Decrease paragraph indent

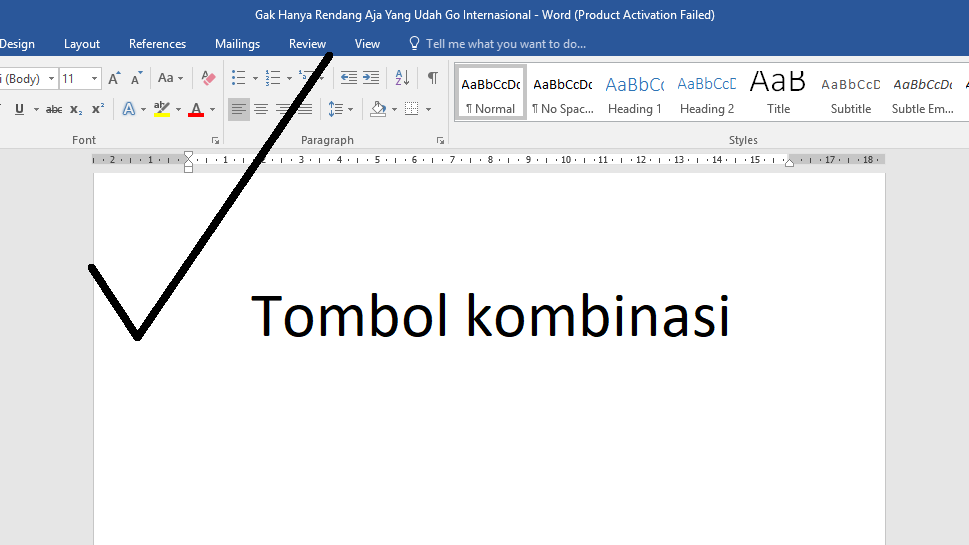click(x=349, y=78)
